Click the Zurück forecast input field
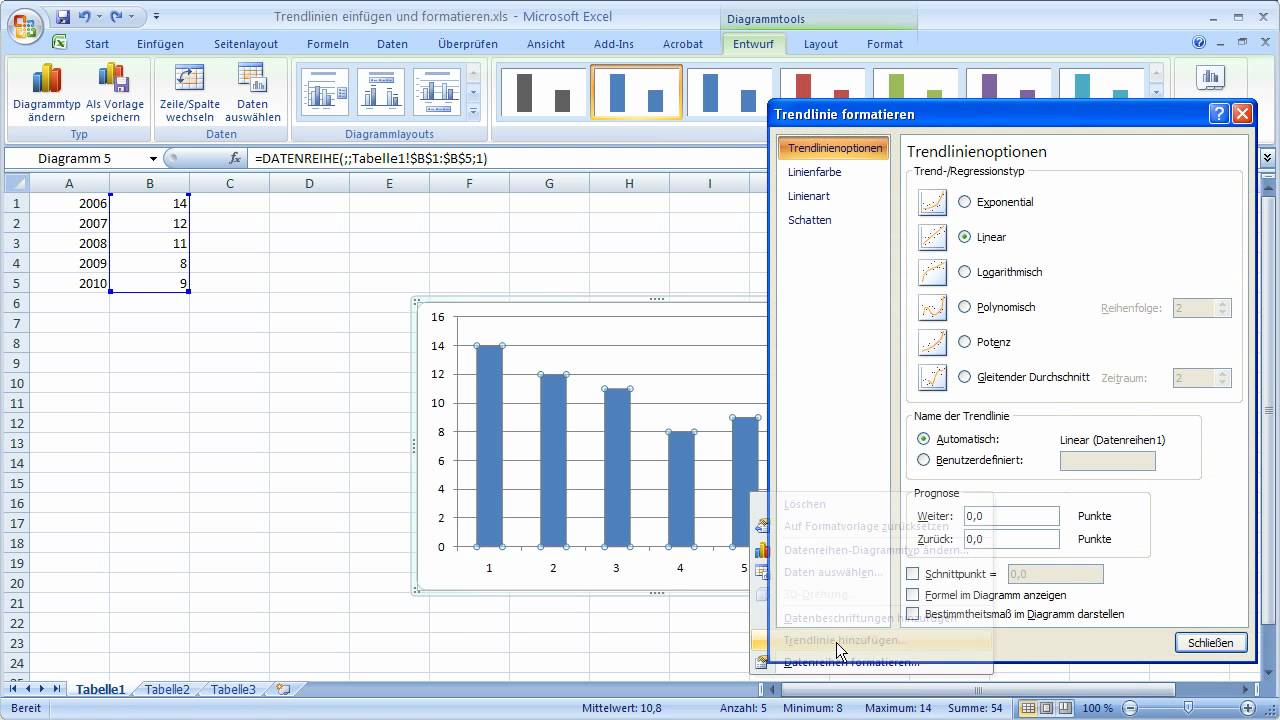1280x720 pixels. (x=1011, y=539)
